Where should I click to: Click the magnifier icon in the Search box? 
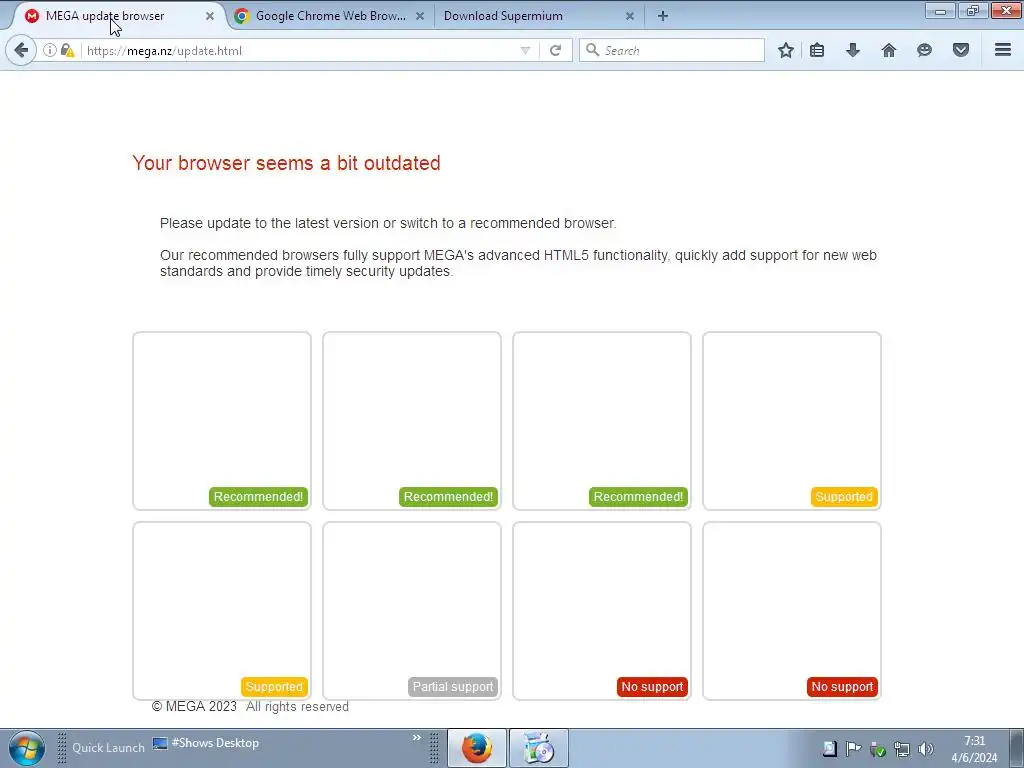click(592, 50)
